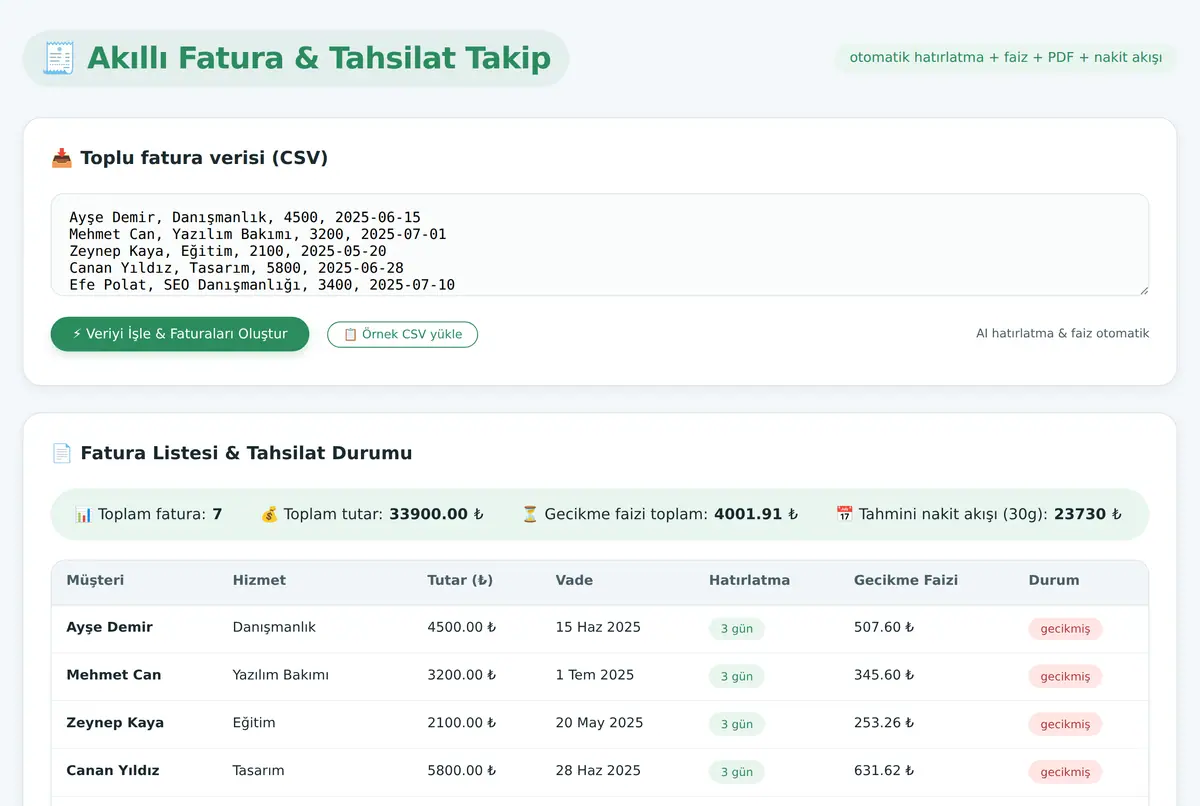Click the Yazılım Bakımı service cell

[x=280, y=675]
